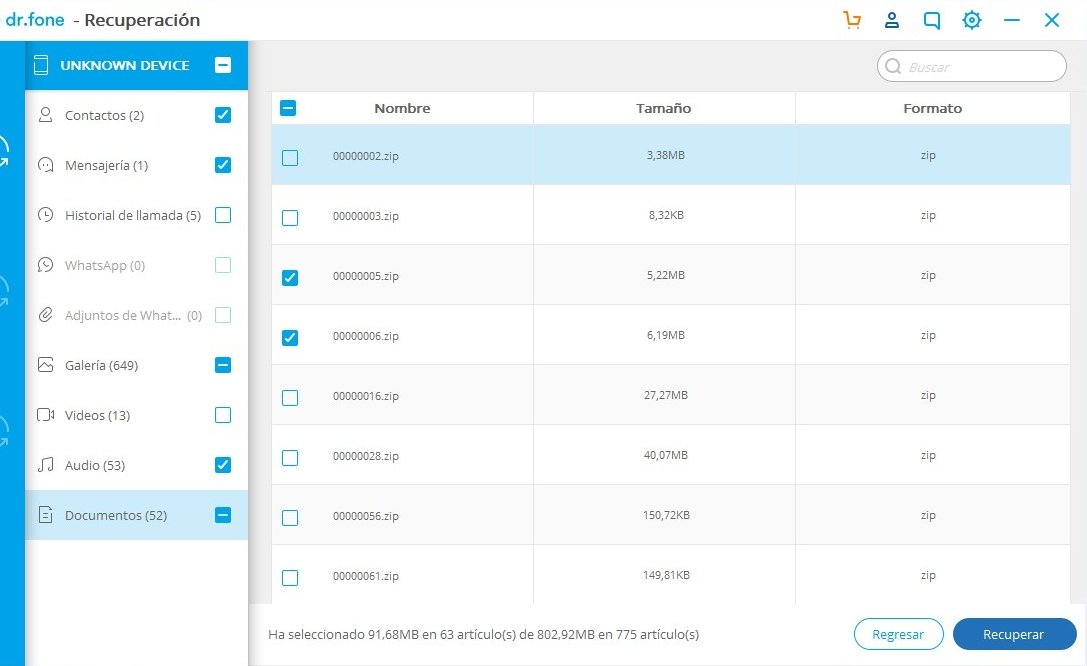Enable the Historial de llamada checkbox
Image resolution: width=1087 pixels, height=666 pixels.
tap(223, 215)
